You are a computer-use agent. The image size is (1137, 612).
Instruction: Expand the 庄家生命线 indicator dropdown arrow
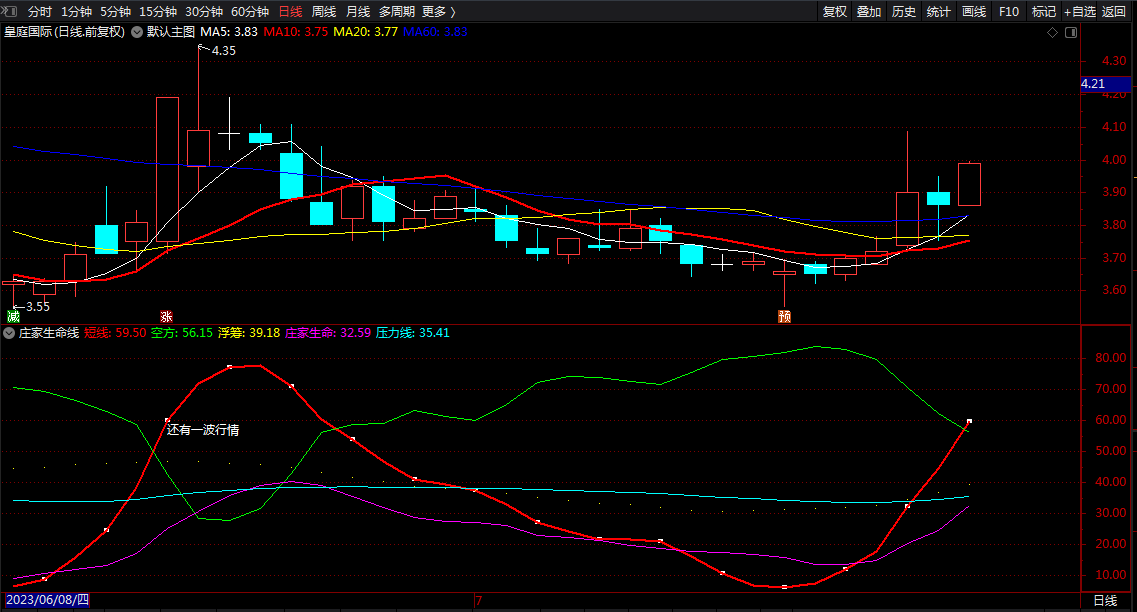click(x=9, y=332)
